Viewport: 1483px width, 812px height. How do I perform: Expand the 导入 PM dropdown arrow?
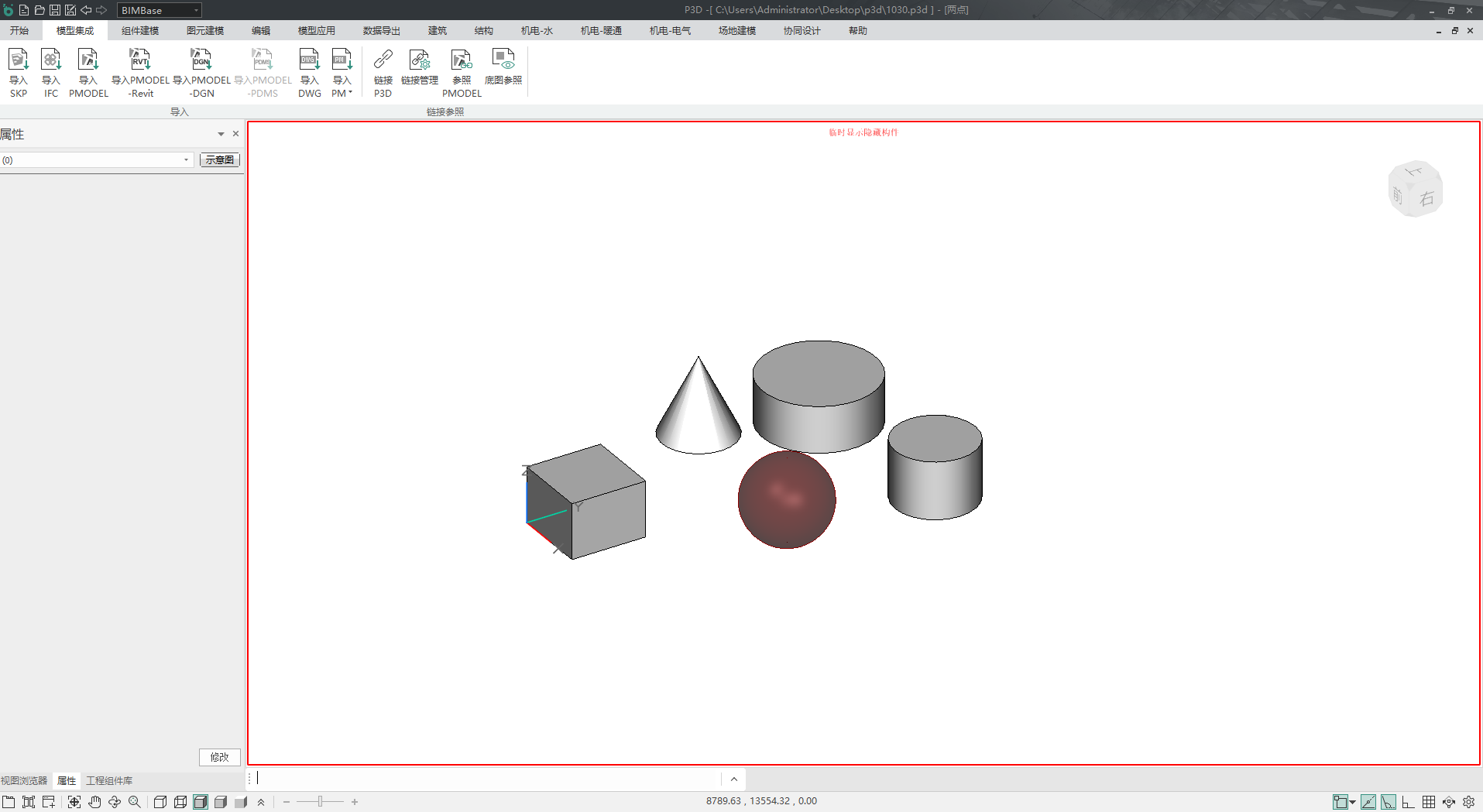[350, 93]
